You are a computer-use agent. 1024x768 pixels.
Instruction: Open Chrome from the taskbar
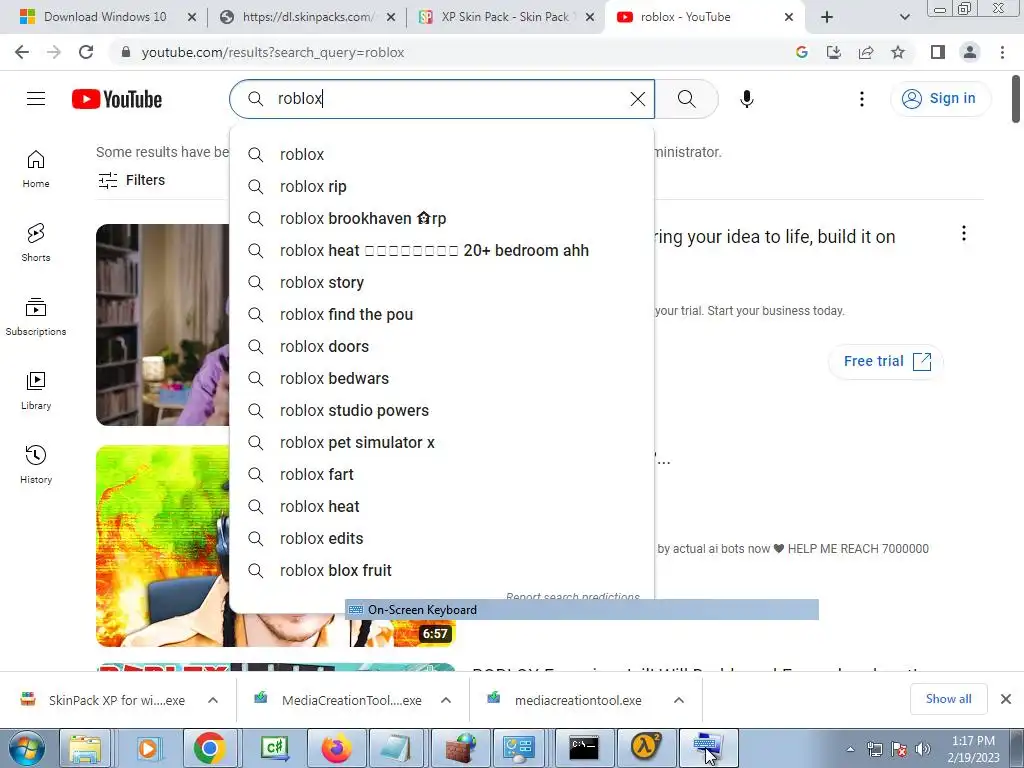tap(209, 748)
